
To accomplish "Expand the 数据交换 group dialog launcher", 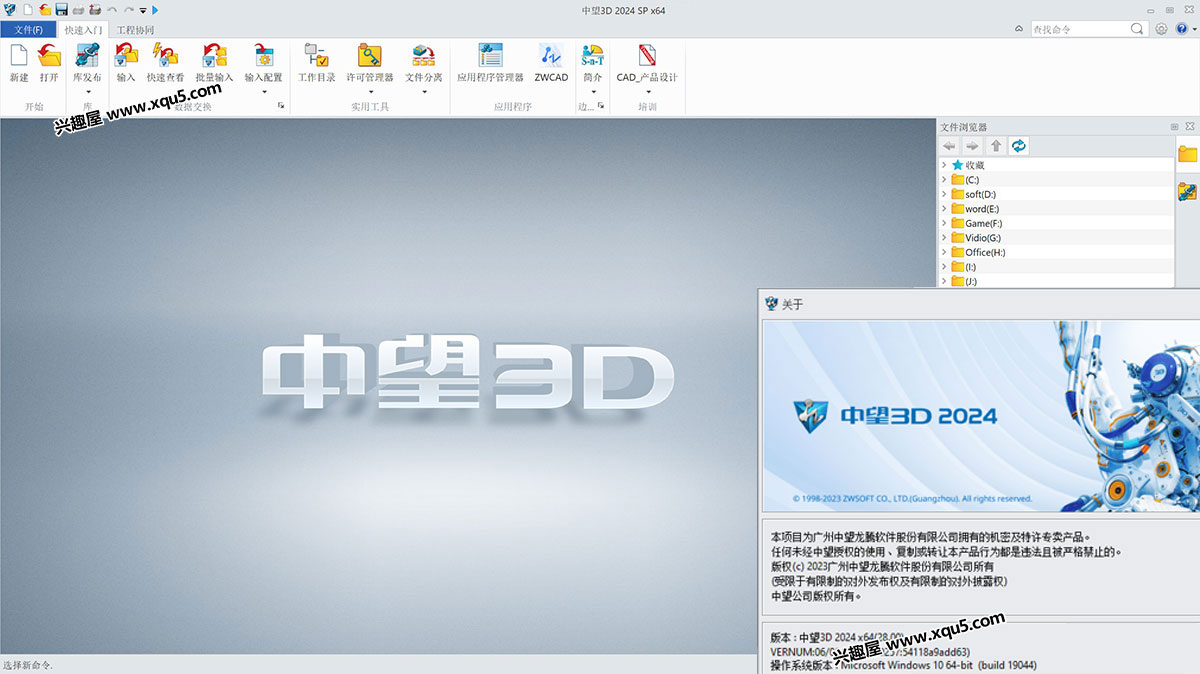I will (281, 106).
